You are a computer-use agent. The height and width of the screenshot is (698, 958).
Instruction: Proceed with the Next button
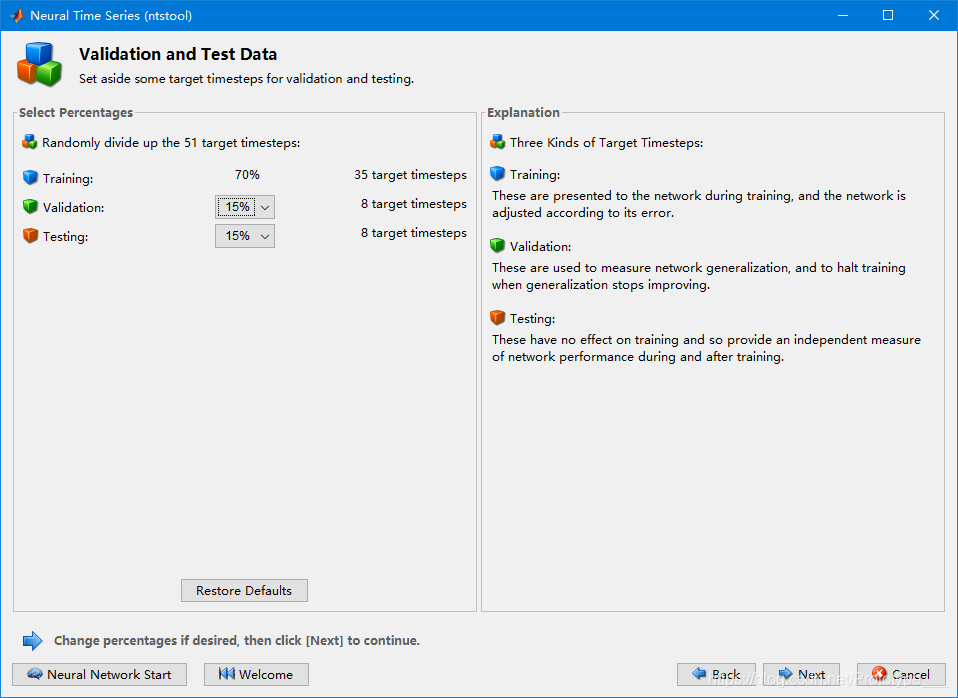tap(802, 674)
